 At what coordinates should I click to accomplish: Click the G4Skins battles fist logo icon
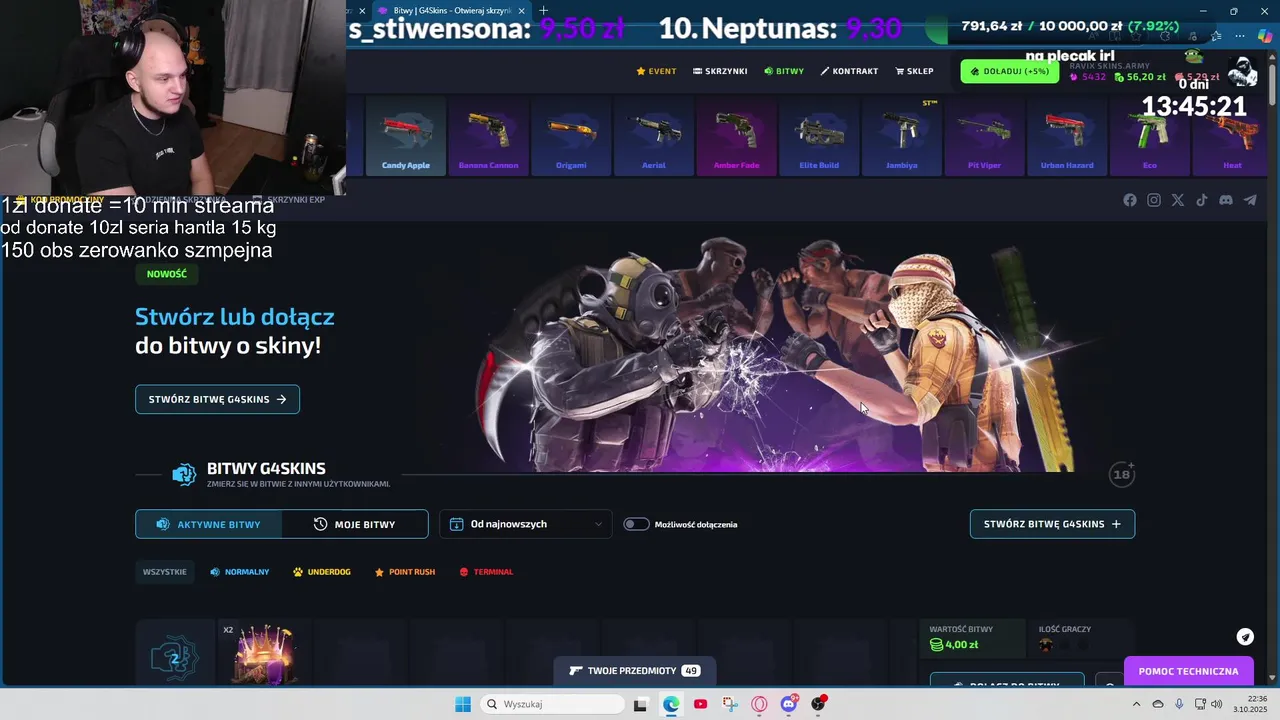pyautogui.click(x=184, y=475)
